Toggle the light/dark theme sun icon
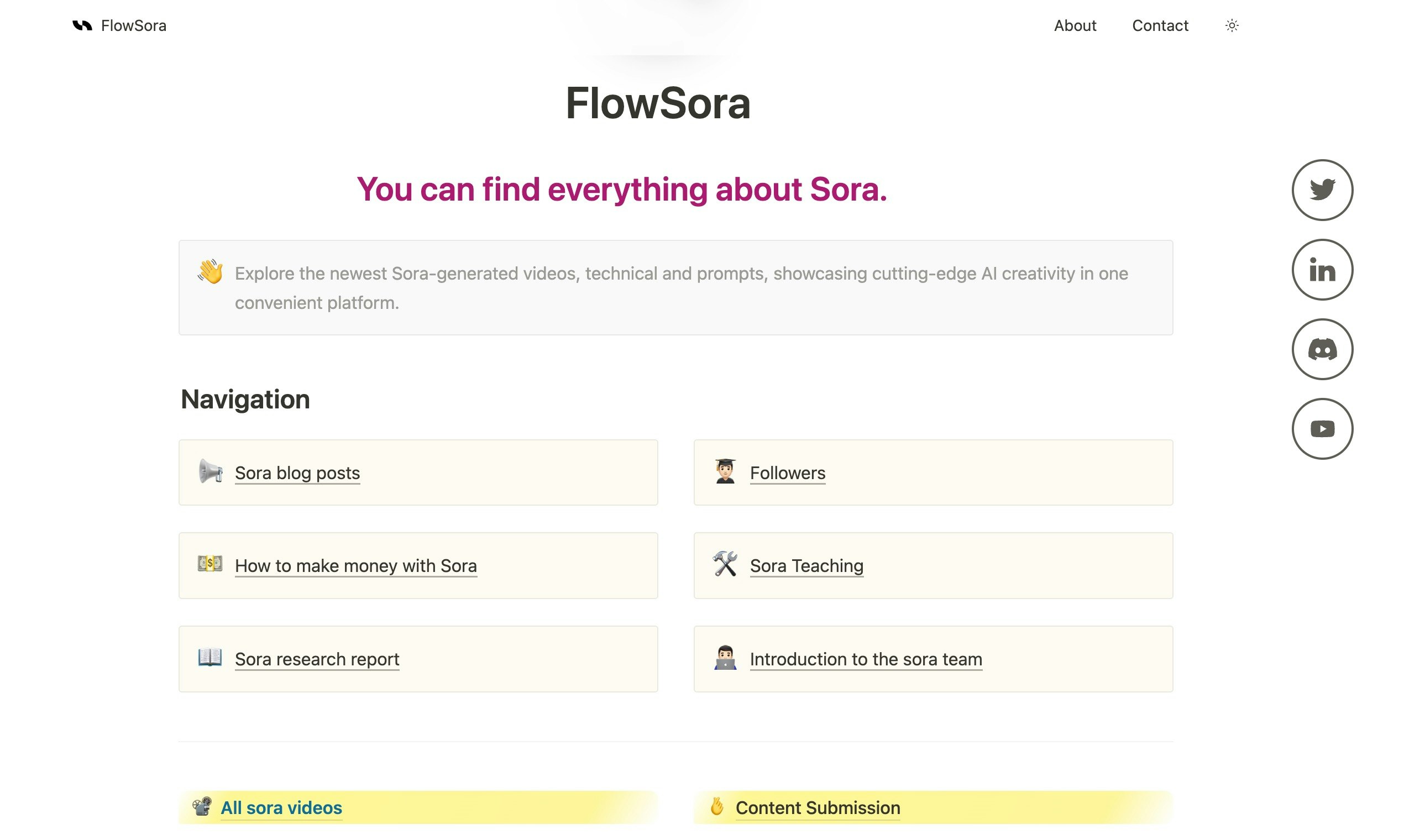Viewport: 1404px width, 840px height. 1232,25
